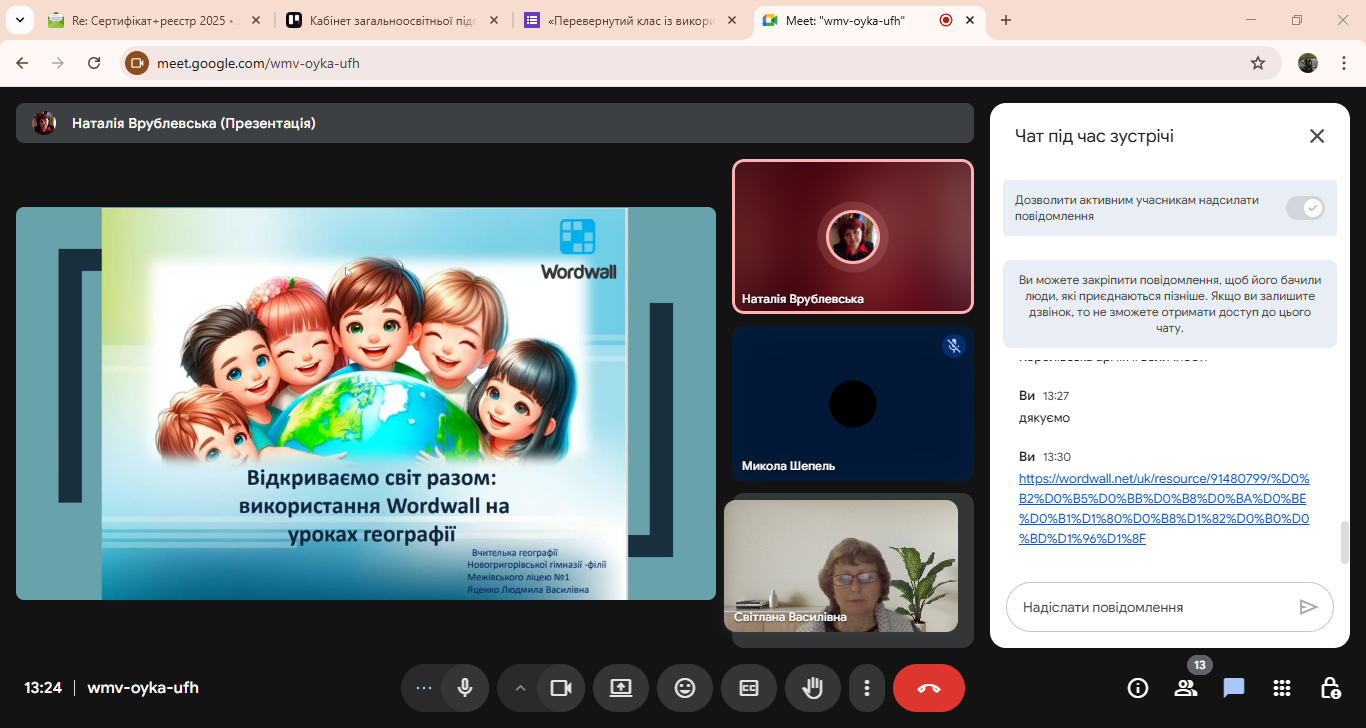Raise your hand in the meeting
The height and width of the screenshot is (728, 1366).
coord(813,688)
